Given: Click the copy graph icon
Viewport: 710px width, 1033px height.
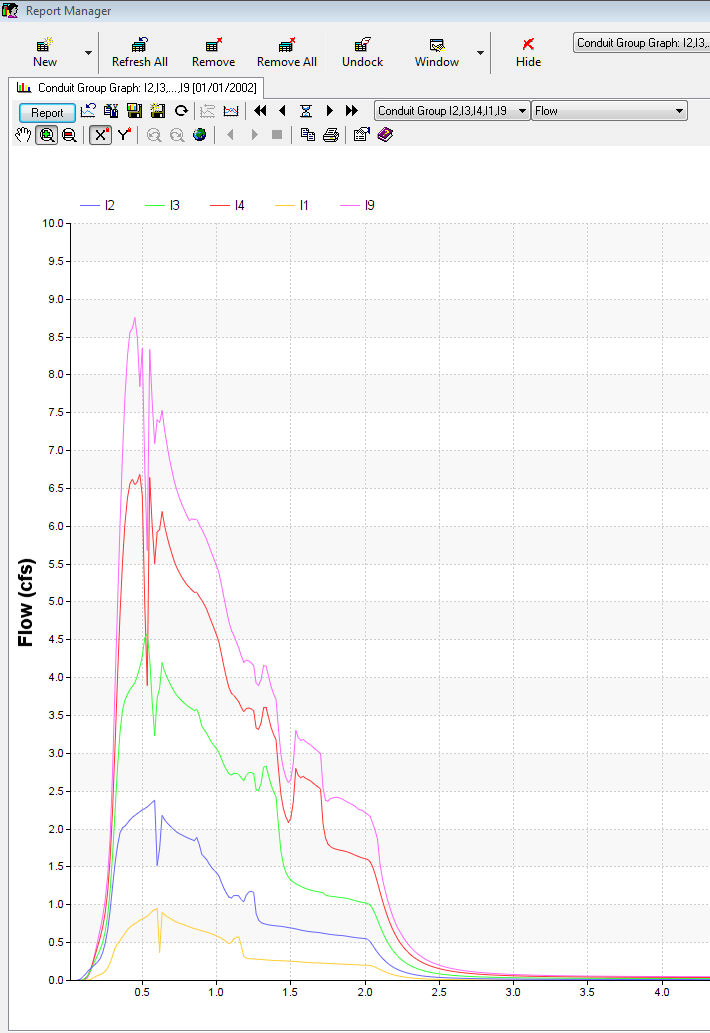Looking at the screenshot, I should click(x=308, y=135).
